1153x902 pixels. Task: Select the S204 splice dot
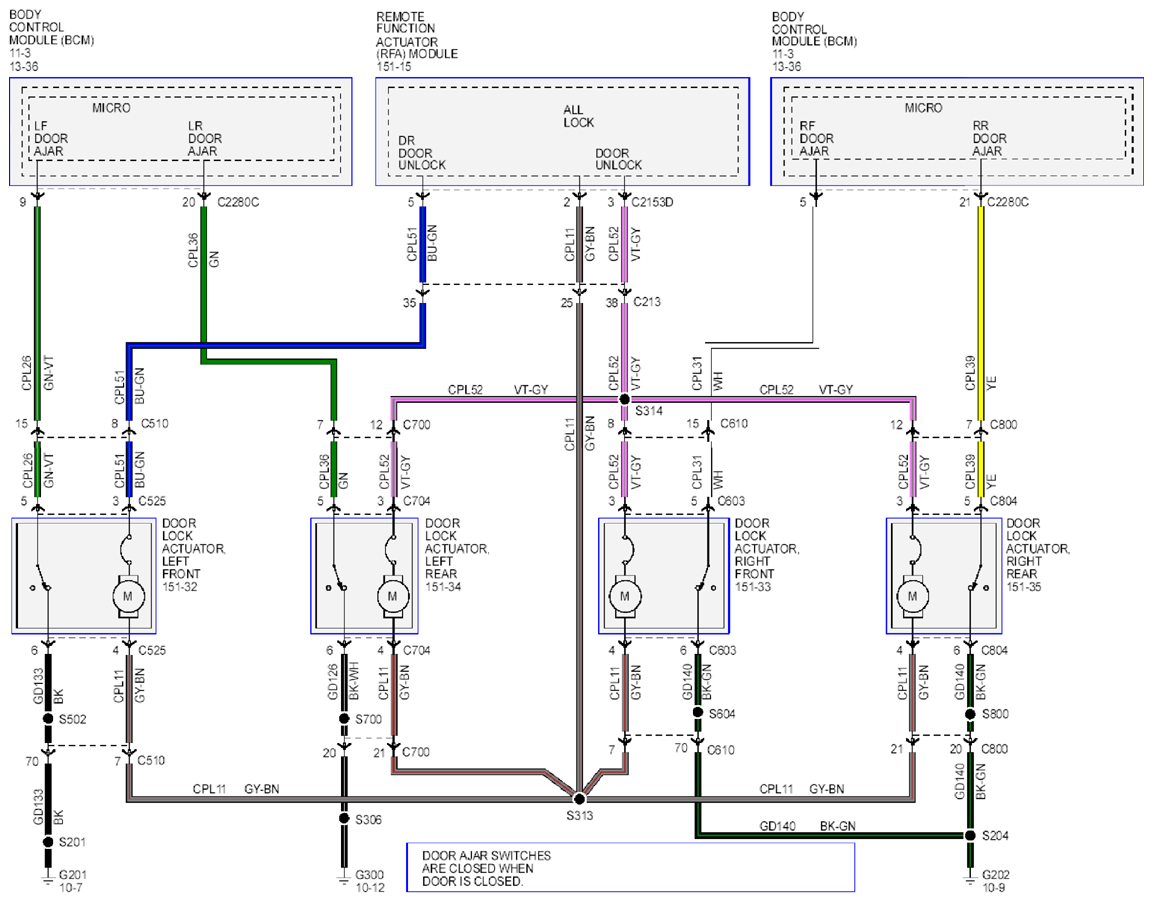point(970,835)
